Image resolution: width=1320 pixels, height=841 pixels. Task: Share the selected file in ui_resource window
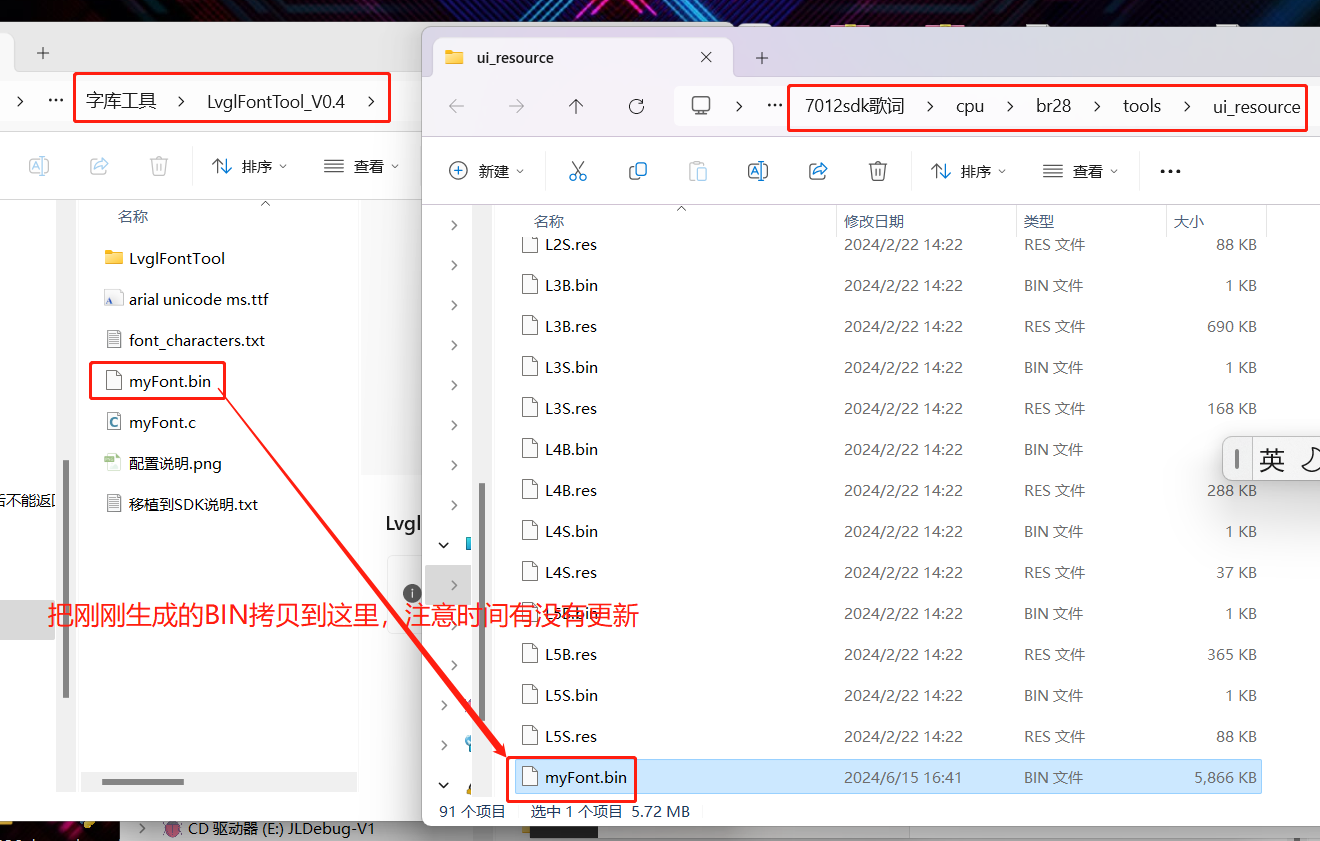[818, 171]
